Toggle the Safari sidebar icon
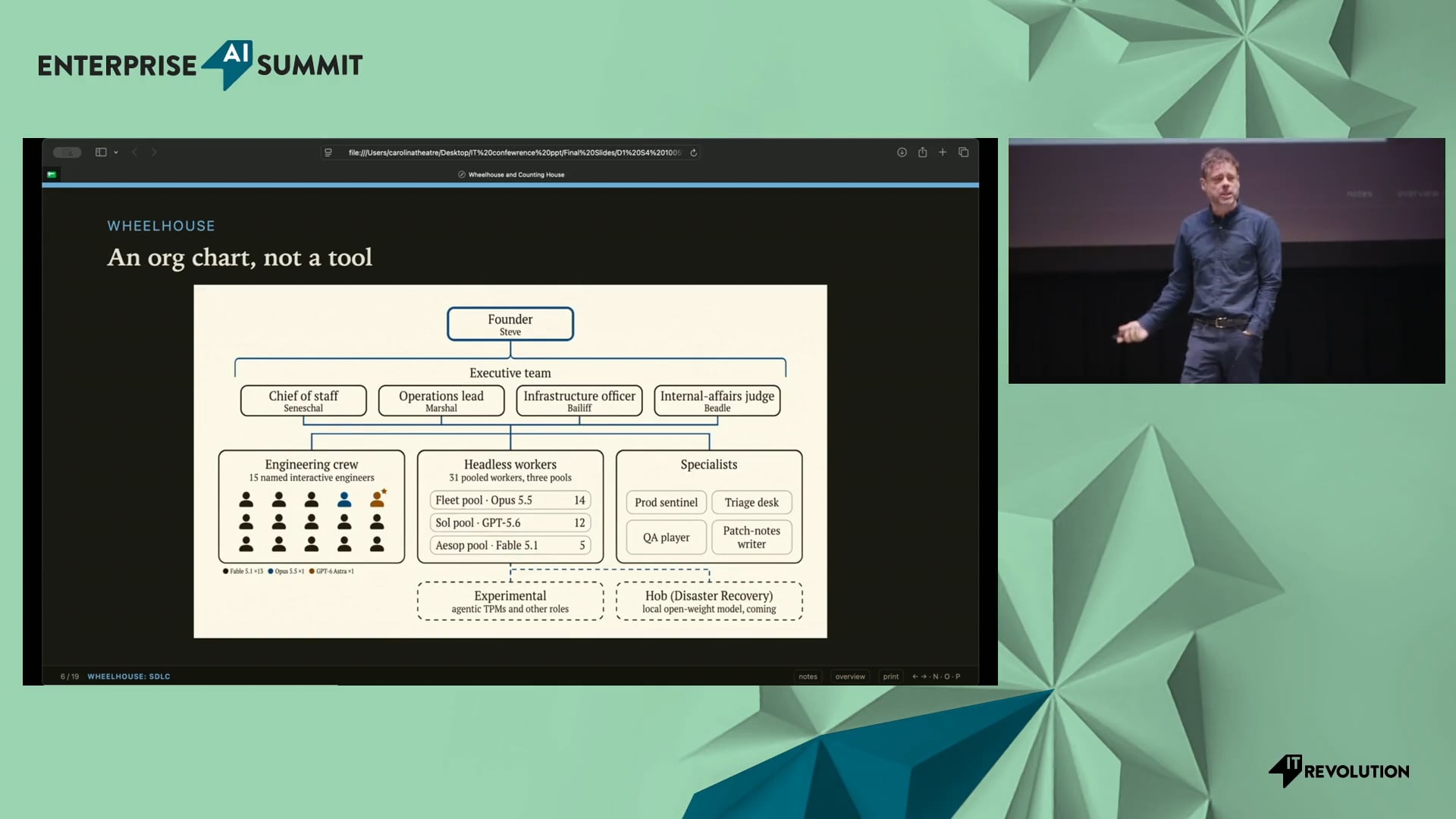This screenshot has width=1456, height=819. [x=101, y=152]
